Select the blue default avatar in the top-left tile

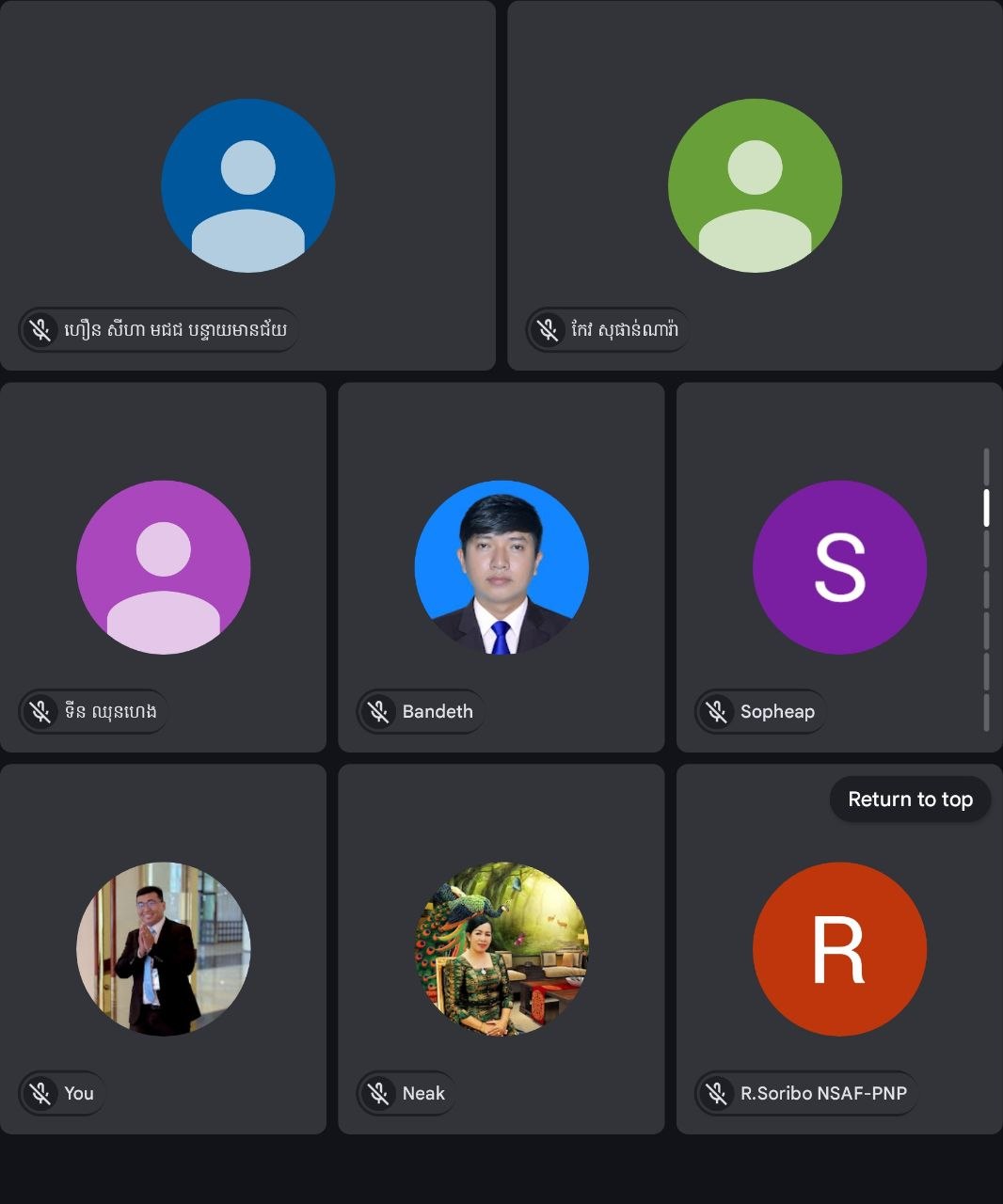point(248,185)
